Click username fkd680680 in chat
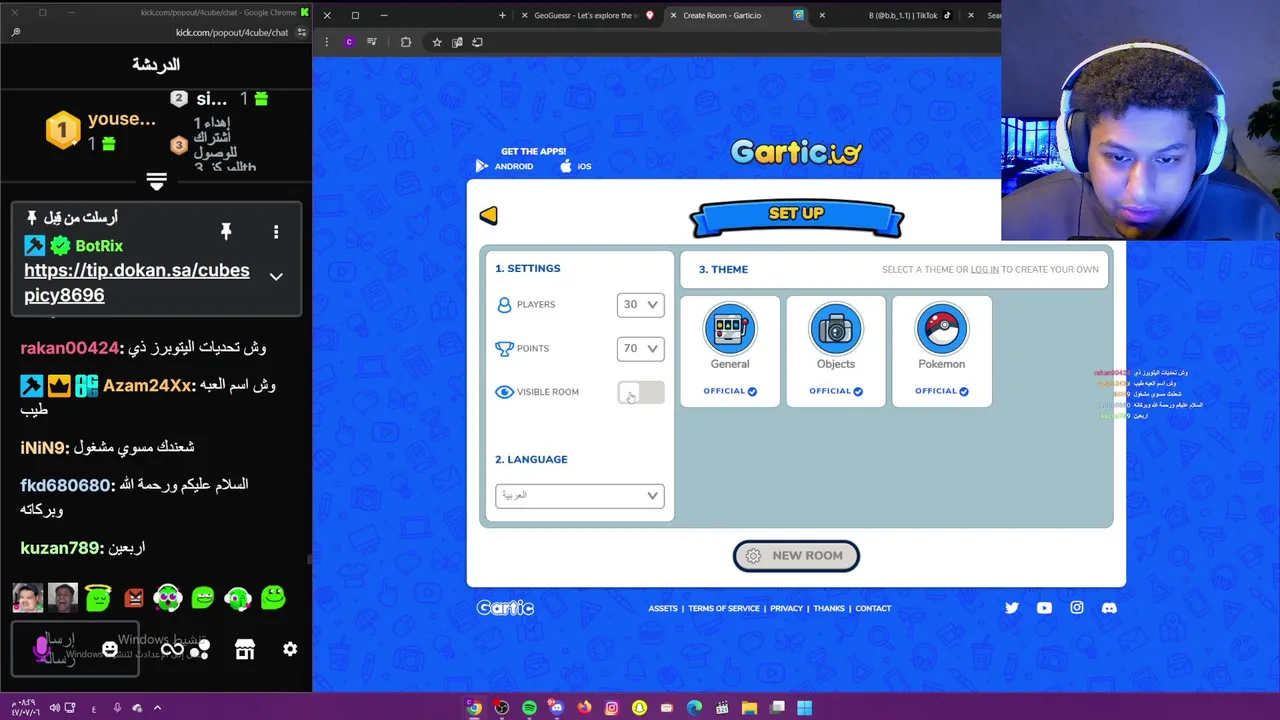1280x720 pixels. (x=66, y=485)
